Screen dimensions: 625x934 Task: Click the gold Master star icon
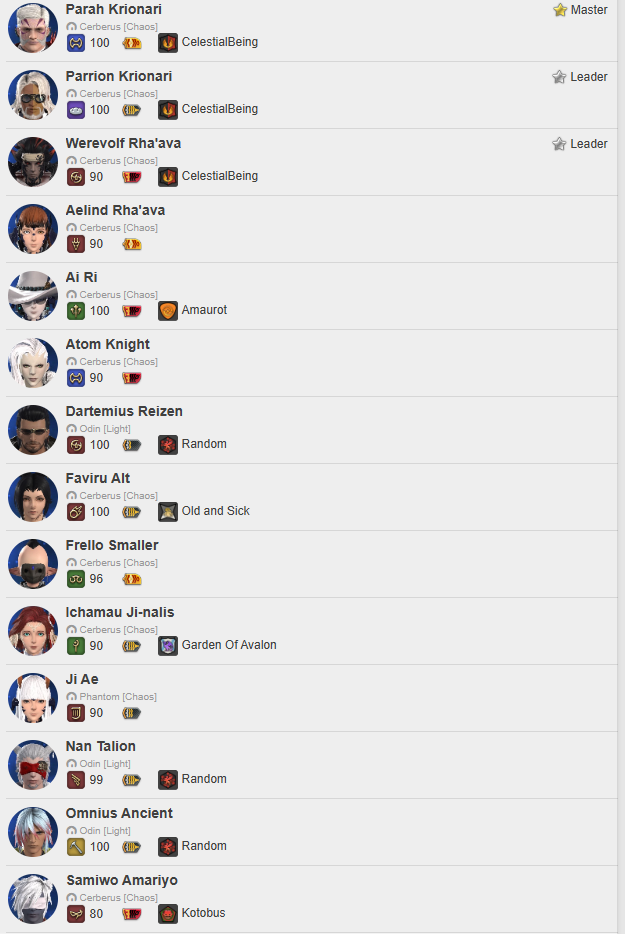(559, 10)
